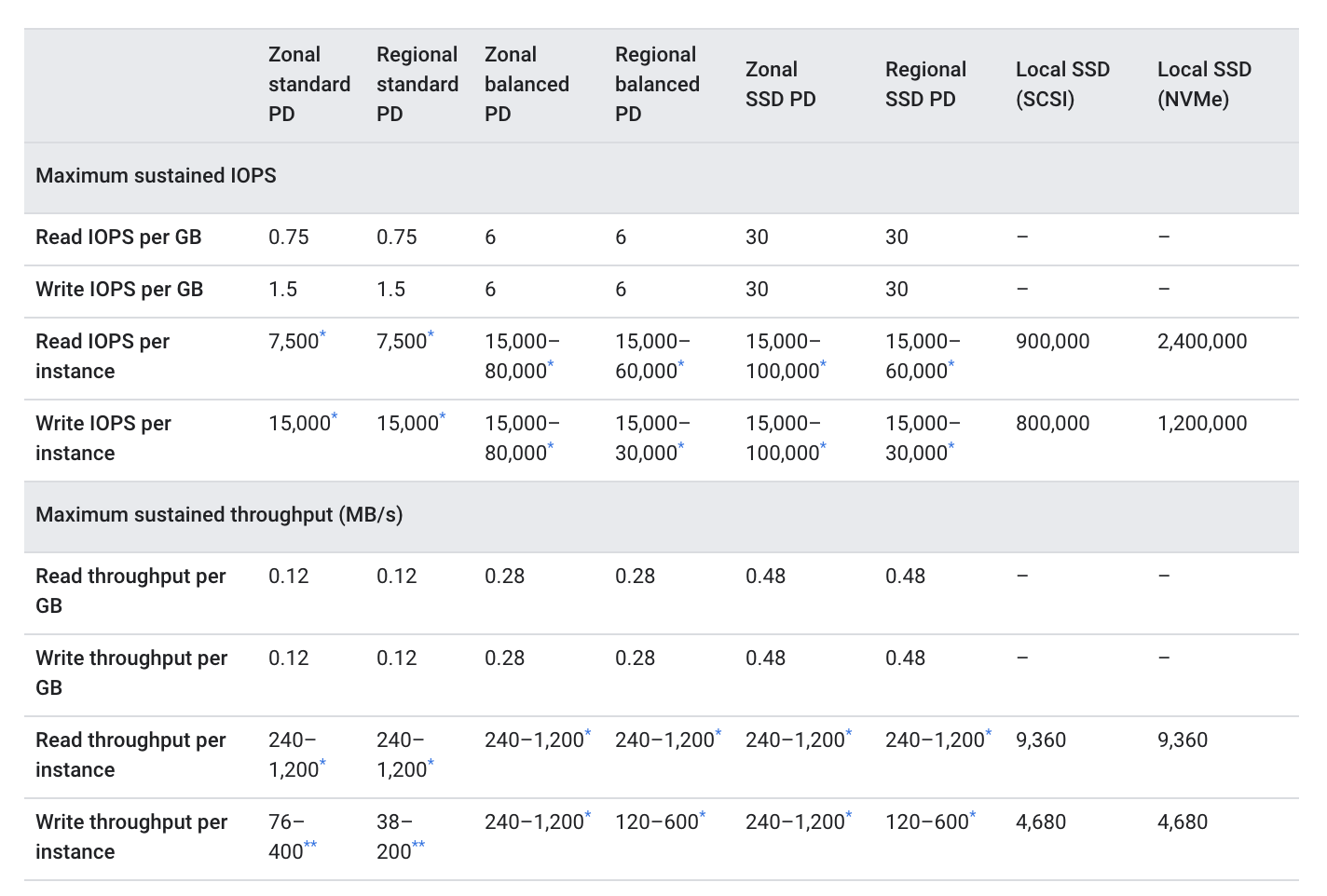The height and width of the screenshot is (896, 1327).
Task: Click the 0.48 read throughput under Zonal SSD PD
Action: (x=766, y=576)
